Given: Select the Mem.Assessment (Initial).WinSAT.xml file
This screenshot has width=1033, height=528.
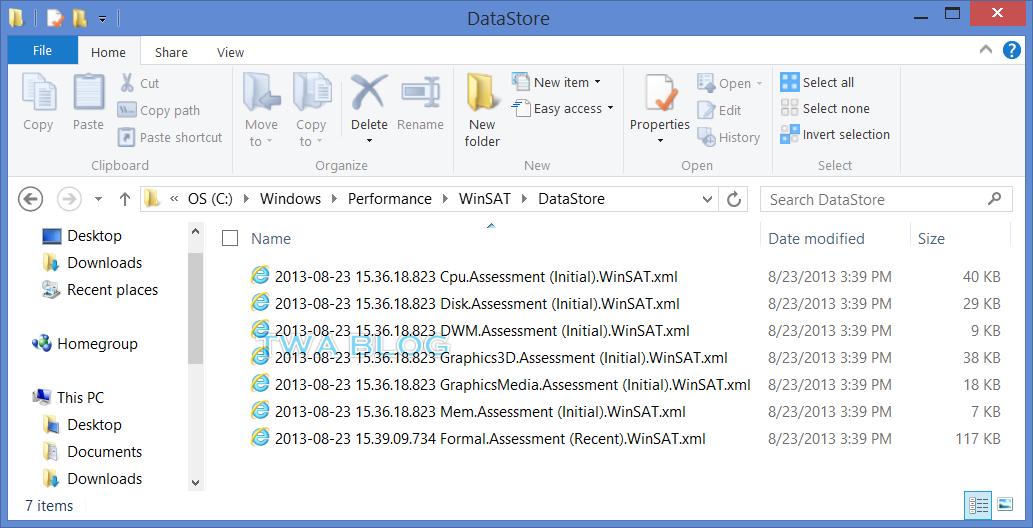Looking at the screenshot, I should [x=468, y=411].
